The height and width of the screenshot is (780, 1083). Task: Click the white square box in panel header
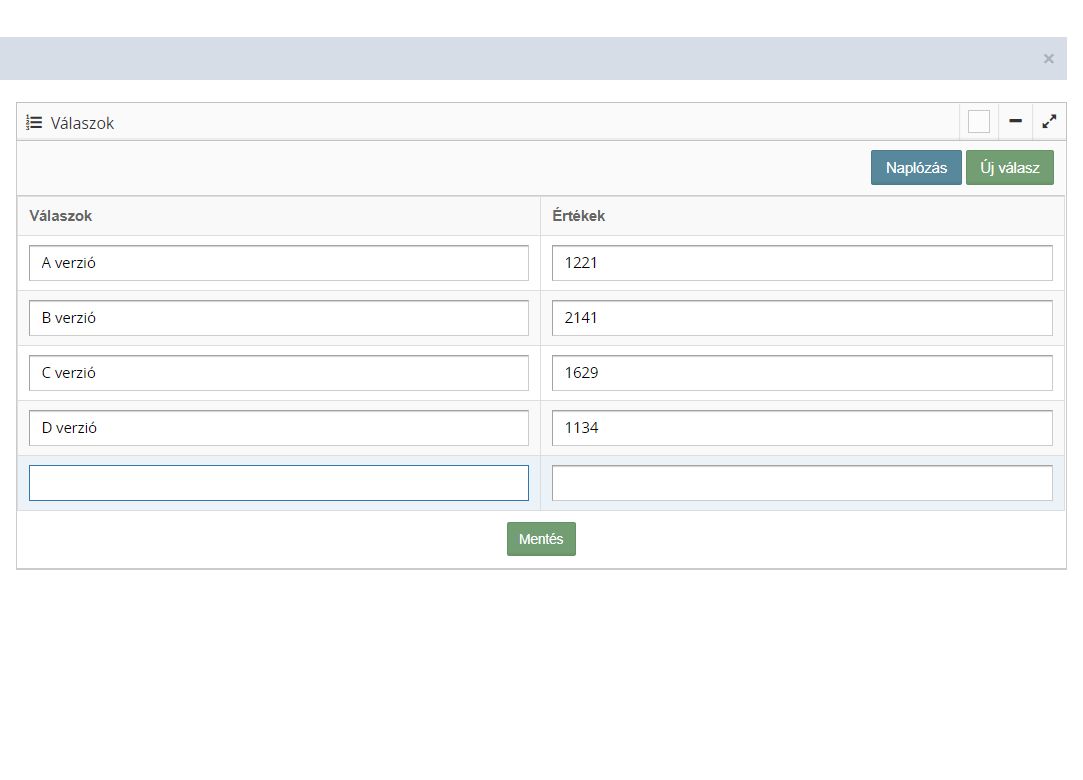978,122
